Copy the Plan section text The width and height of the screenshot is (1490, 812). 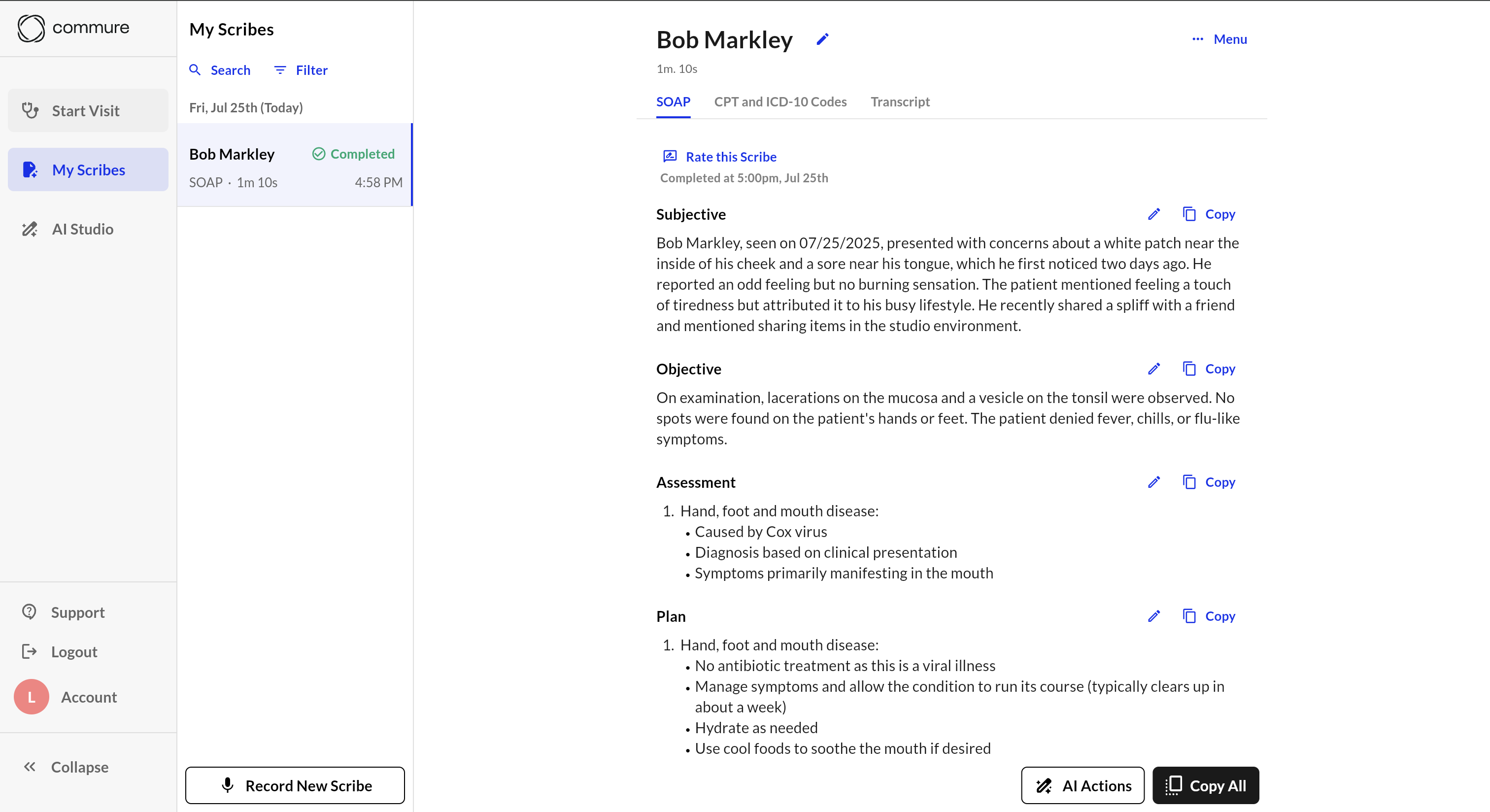[1209, 616]
